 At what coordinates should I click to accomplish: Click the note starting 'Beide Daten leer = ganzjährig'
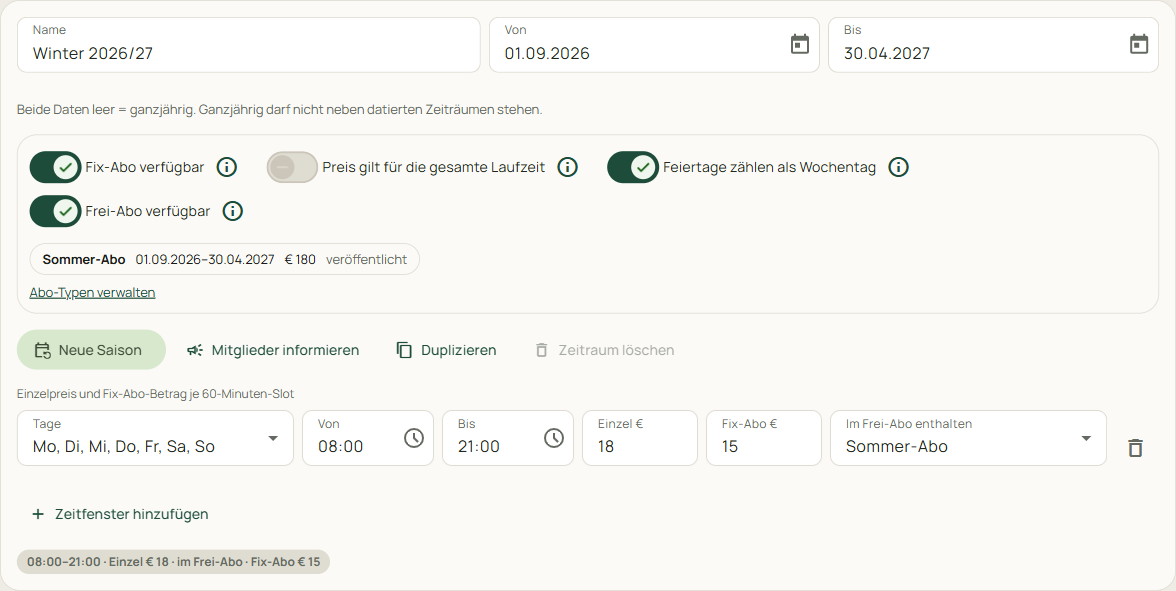(x=279, y=110)
